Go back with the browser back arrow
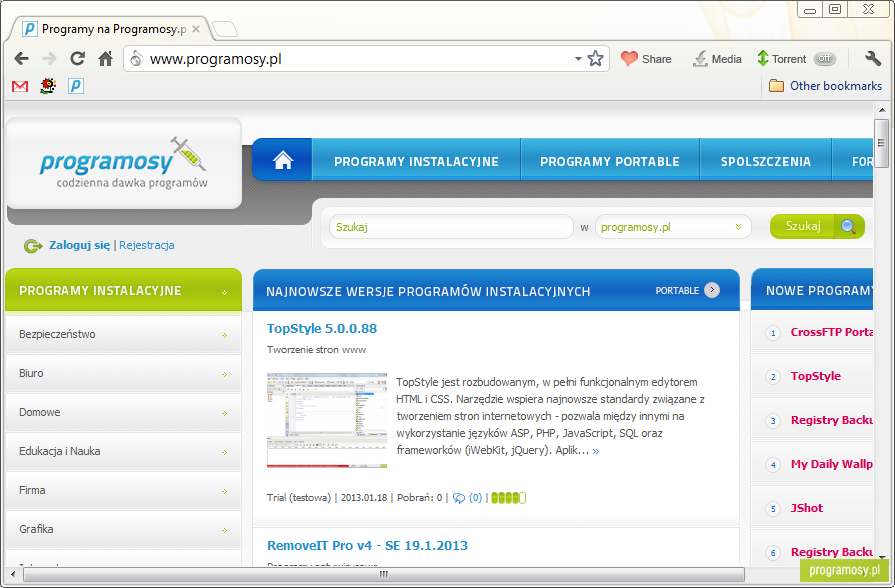The image size is (895, 588). coord(21,58)
